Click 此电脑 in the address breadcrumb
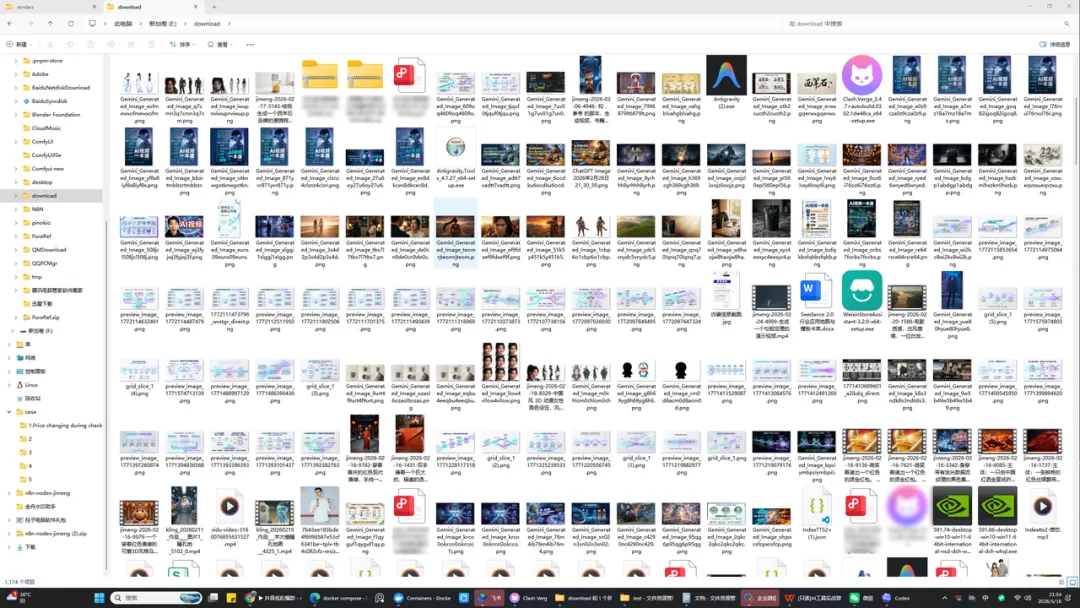1080x608 pixels. [123, 23]
